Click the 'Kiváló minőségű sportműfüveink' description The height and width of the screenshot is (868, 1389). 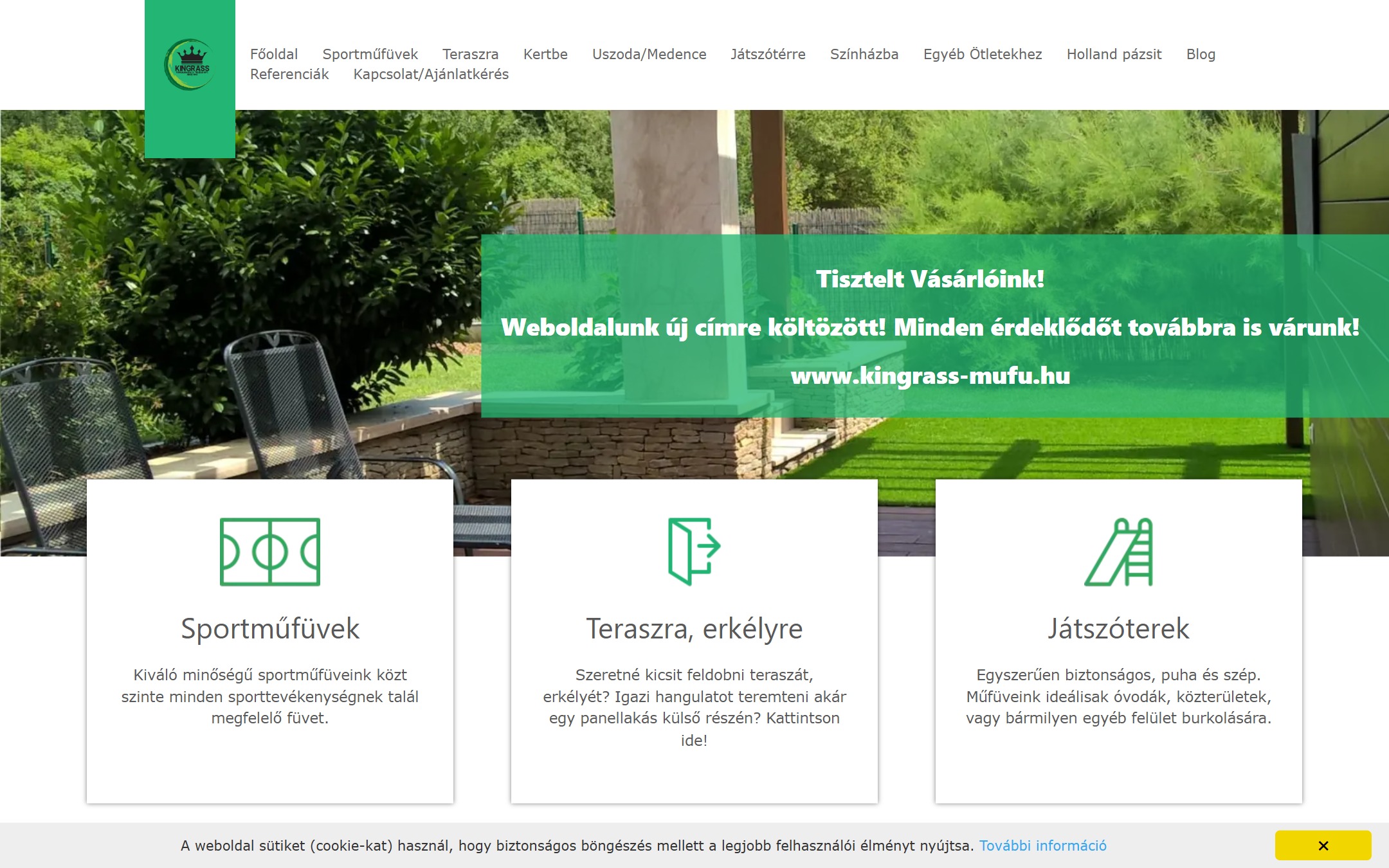tap(270, 696)
